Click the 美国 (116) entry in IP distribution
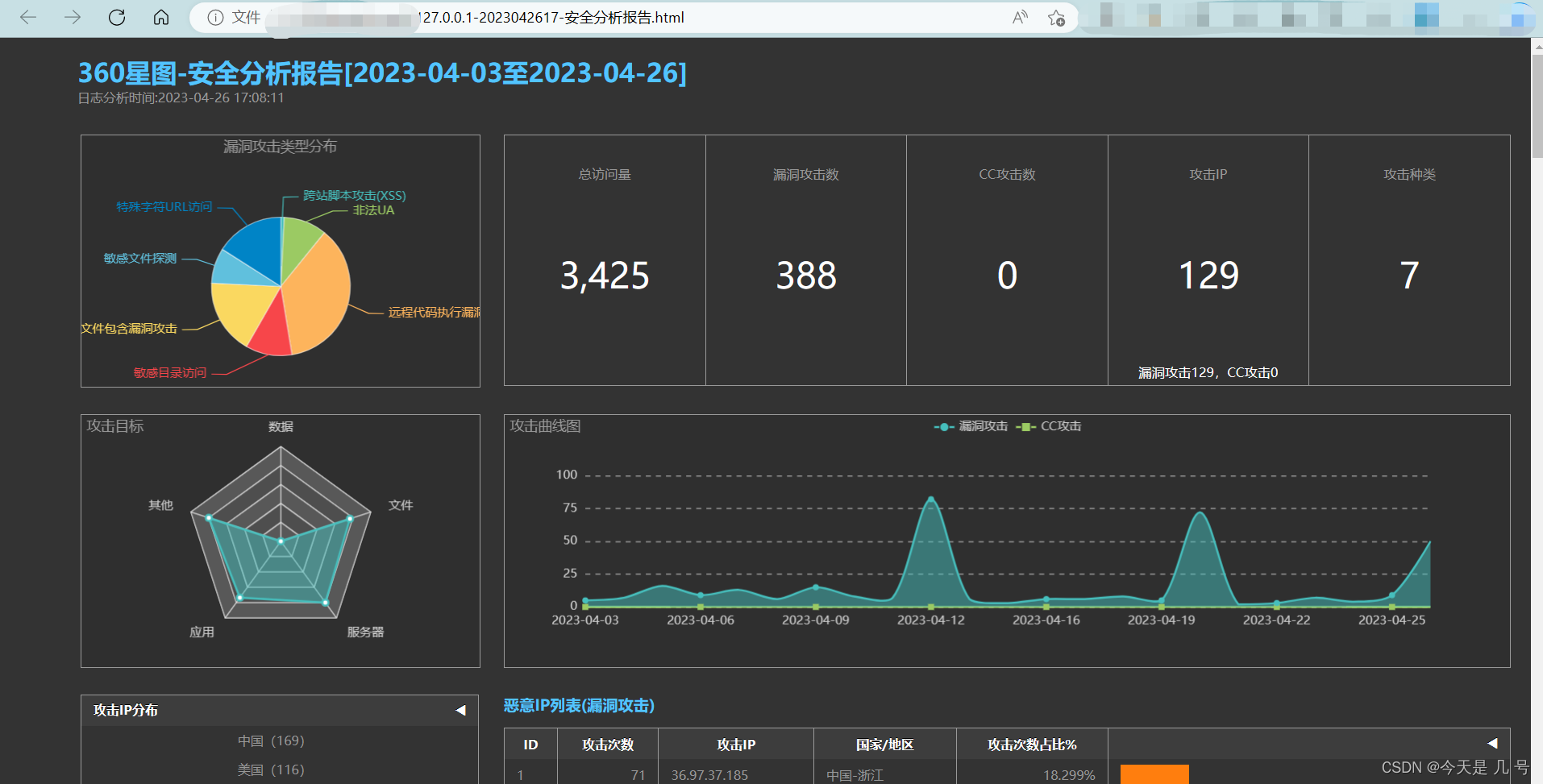The image size is (1543, 784). pos(271,770)
